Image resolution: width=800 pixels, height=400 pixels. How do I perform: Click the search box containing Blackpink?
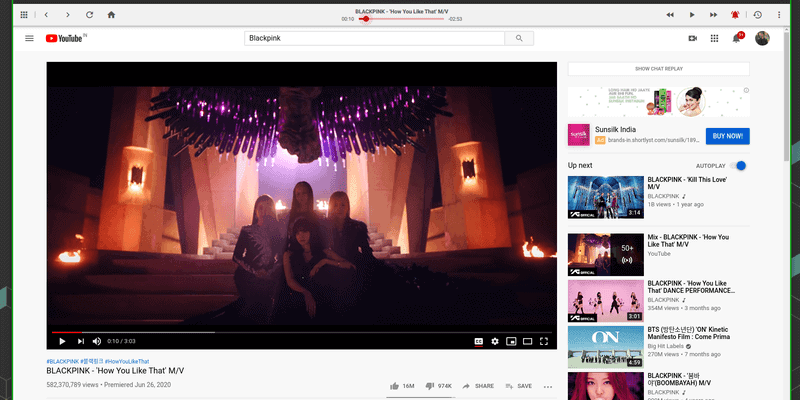[374, 38]
